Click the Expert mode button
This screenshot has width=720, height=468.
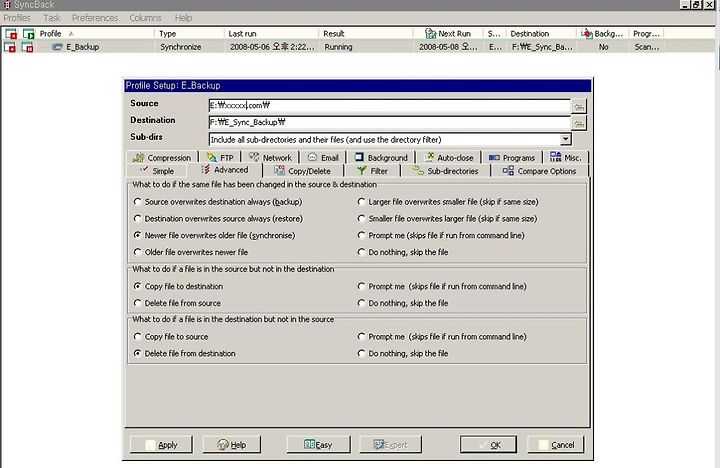click(x=390, y=445)
